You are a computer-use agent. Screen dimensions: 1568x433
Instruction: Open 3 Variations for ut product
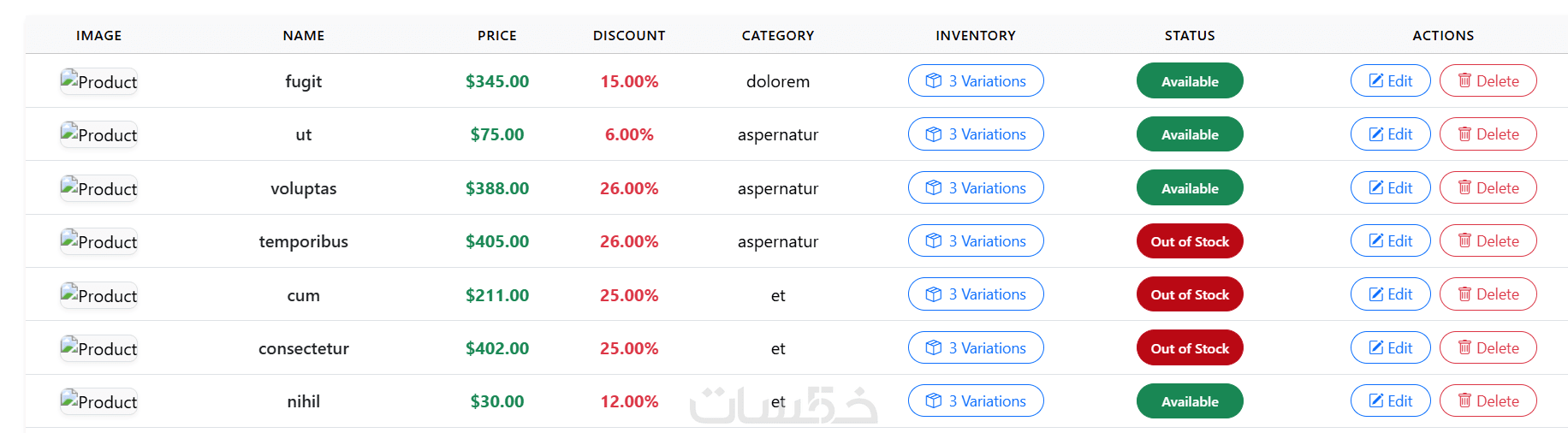pyautogui.click(x=976, y=134)
